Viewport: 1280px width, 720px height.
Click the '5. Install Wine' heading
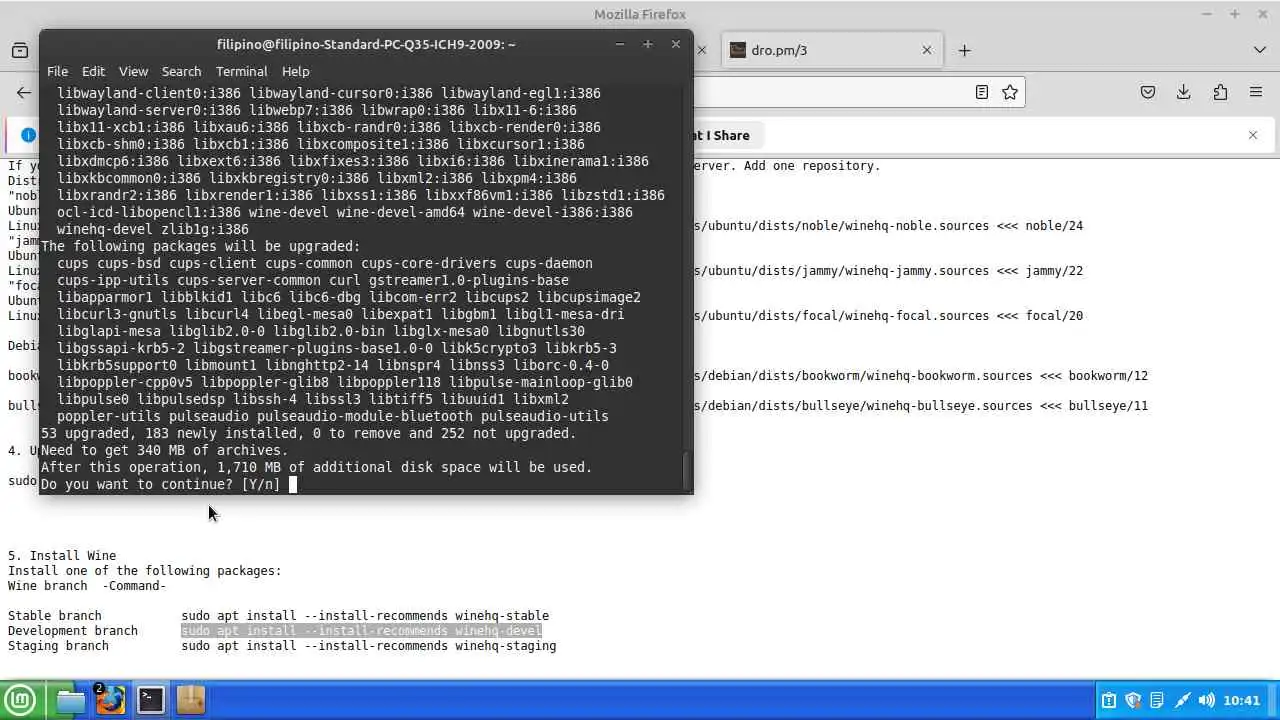[62, 556]
